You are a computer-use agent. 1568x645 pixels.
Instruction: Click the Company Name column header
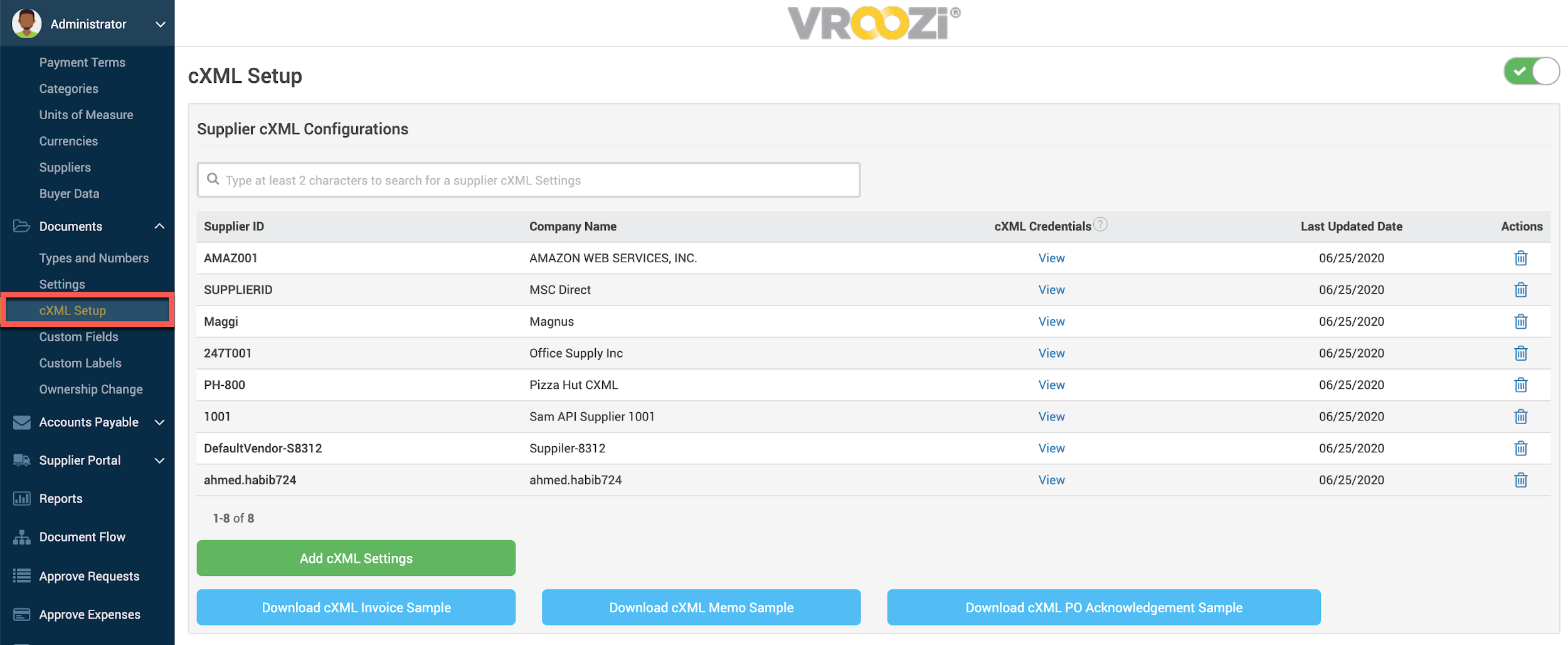573,227
